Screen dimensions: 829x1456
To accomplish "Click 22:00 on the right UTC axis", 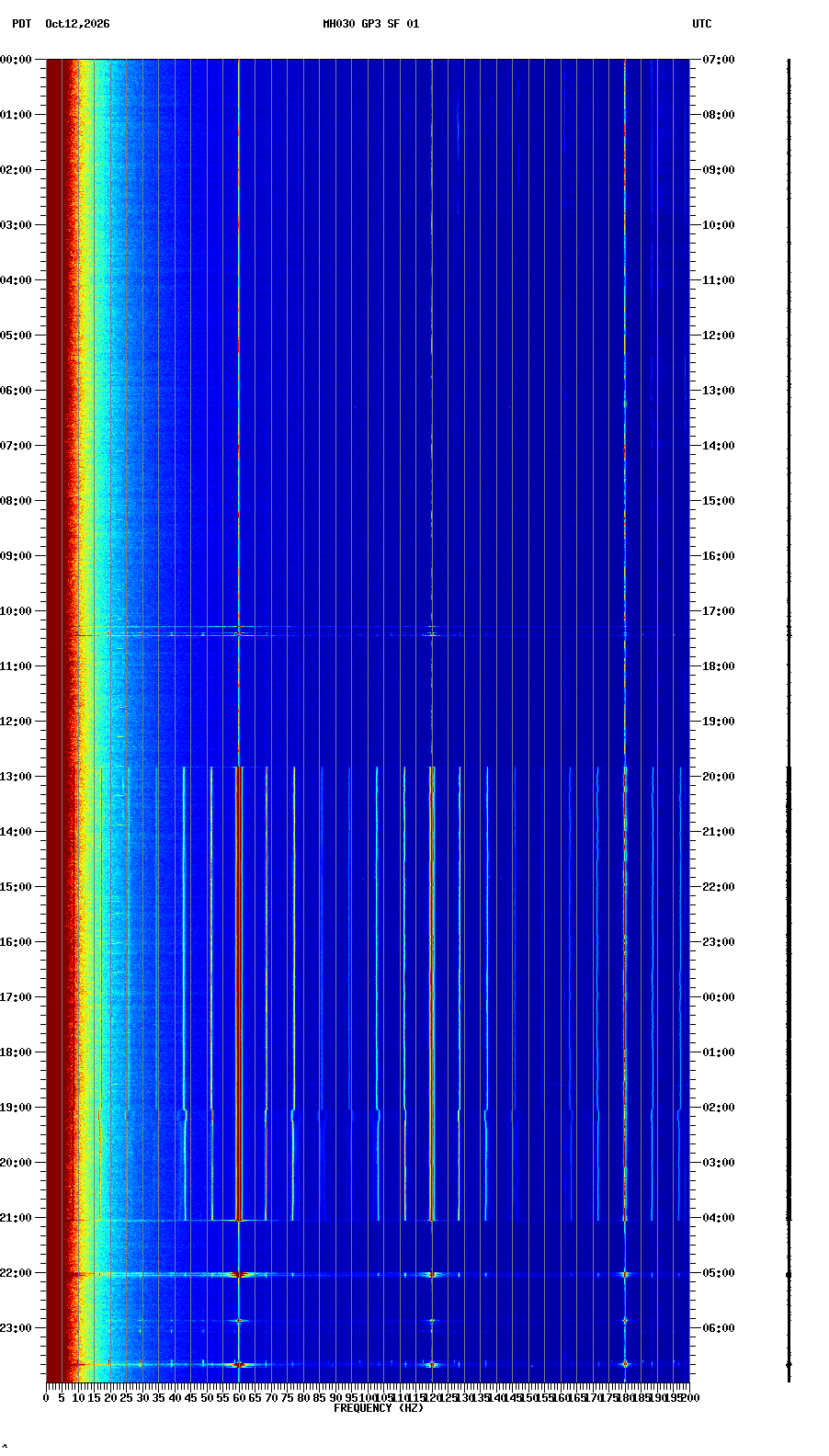I will pyautogui.click(x=718, y=887).
